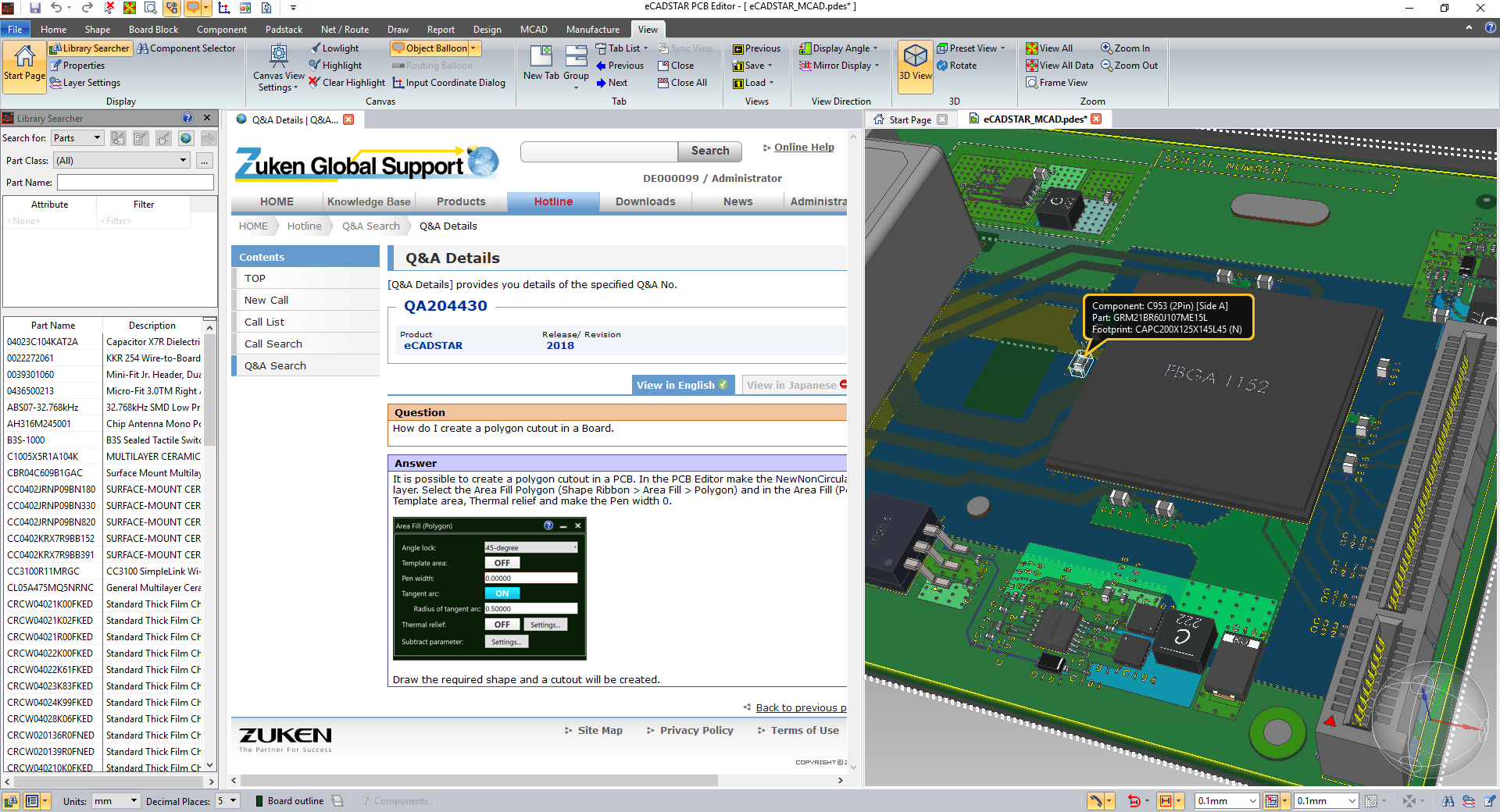Click the support page search text box
The image size is (1500, 812).
click(x=598, y=151)
